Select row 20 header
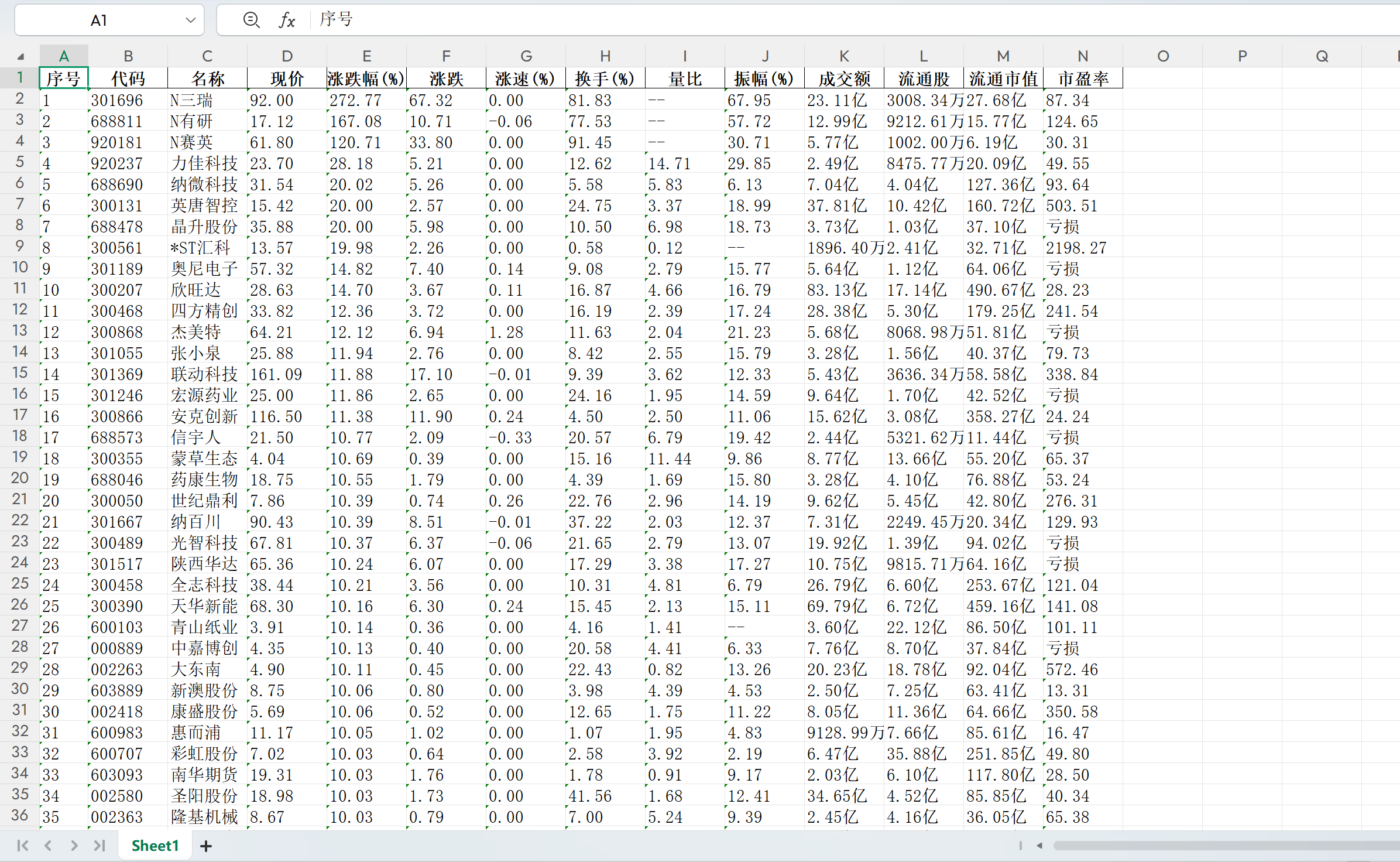Image resolution: width=1400 pixels, height=862 pixels. tap(20, 478)
